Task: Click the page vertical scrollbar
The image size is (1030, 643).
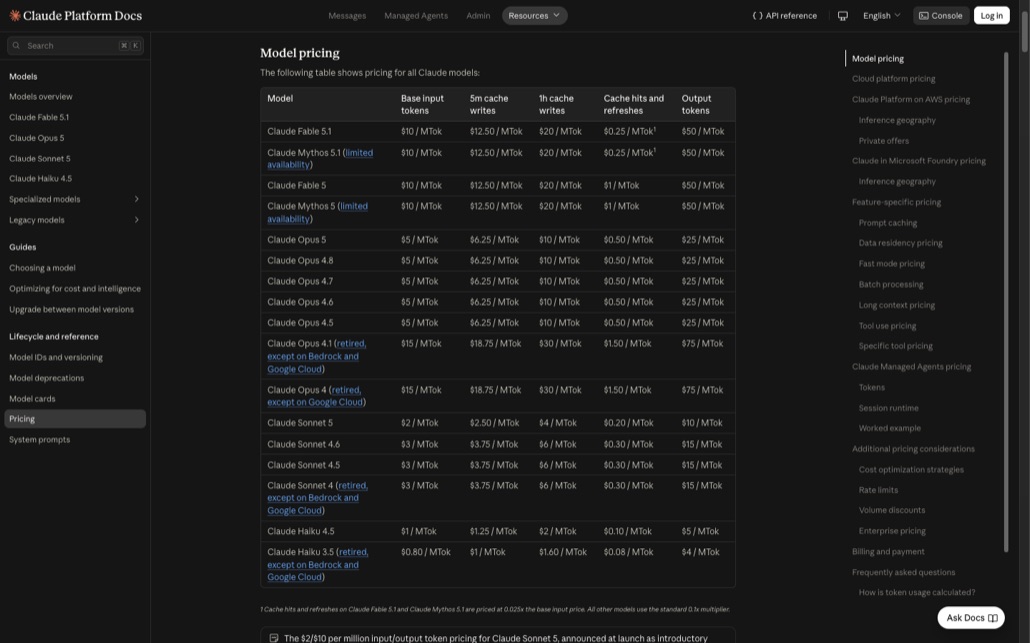Action: coord(1025,26)
